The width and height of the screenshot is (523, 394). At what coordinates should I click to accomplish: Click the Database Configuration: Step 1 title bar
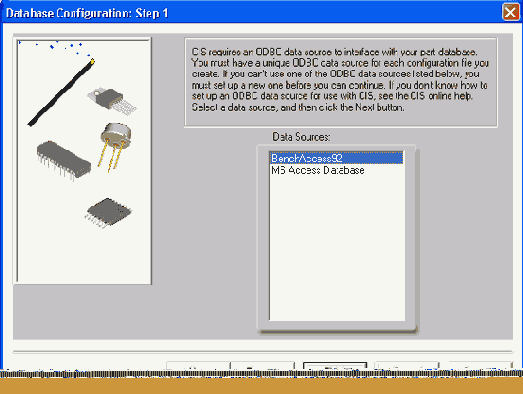tap(250, 13)
